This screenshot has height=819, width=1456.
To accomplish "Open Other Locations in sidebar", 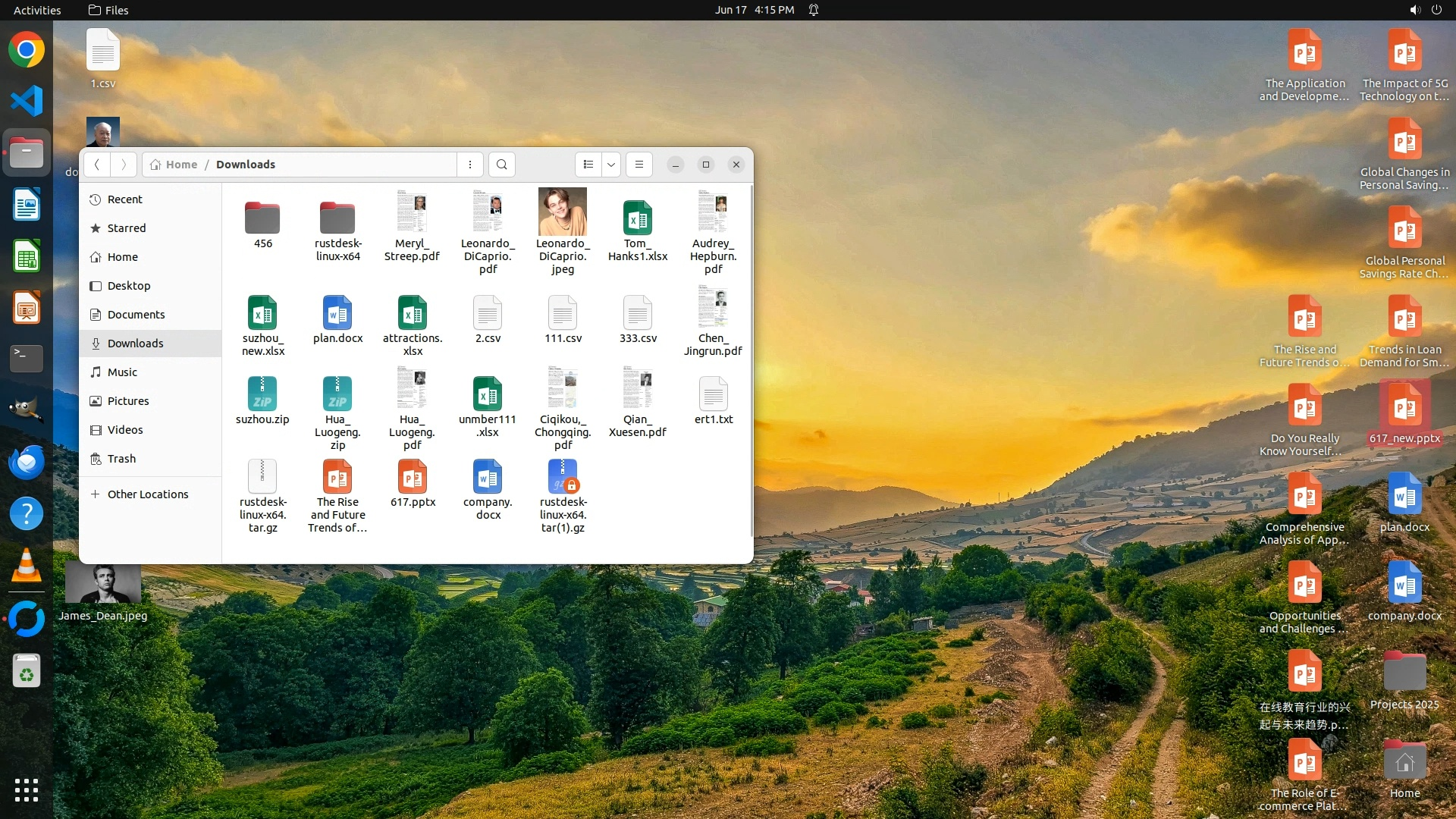I will coord(147,494).
